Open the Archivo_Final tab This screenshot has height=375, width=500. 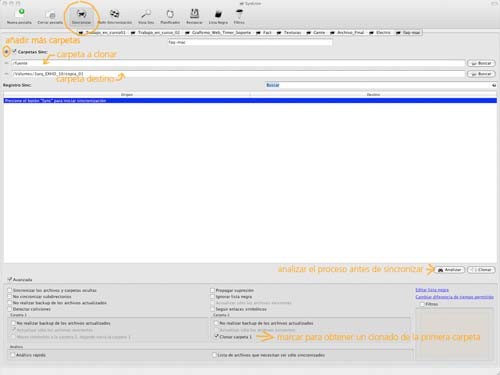(347, 33)
